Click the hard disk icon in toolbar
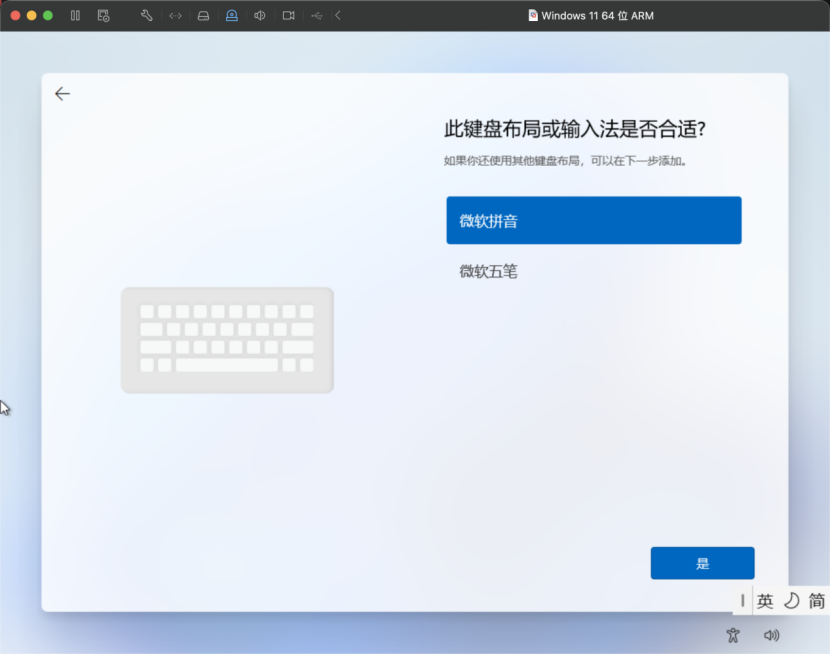Image resolution: width=830 pixels, height=654 pixels. click(203, 16)
